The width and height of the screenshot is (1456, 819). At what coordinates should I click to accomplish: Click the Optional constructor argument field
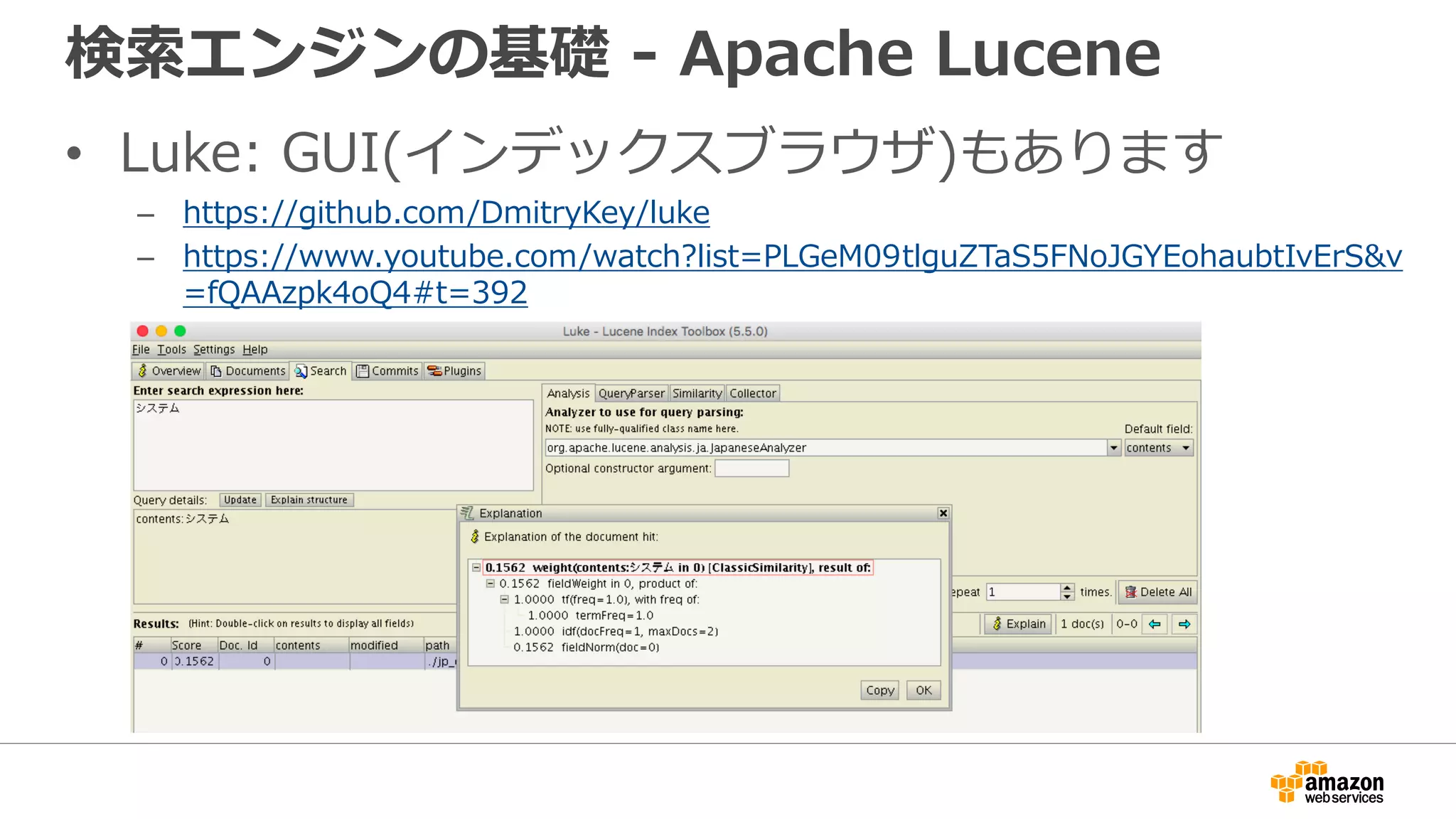point(751,469)
